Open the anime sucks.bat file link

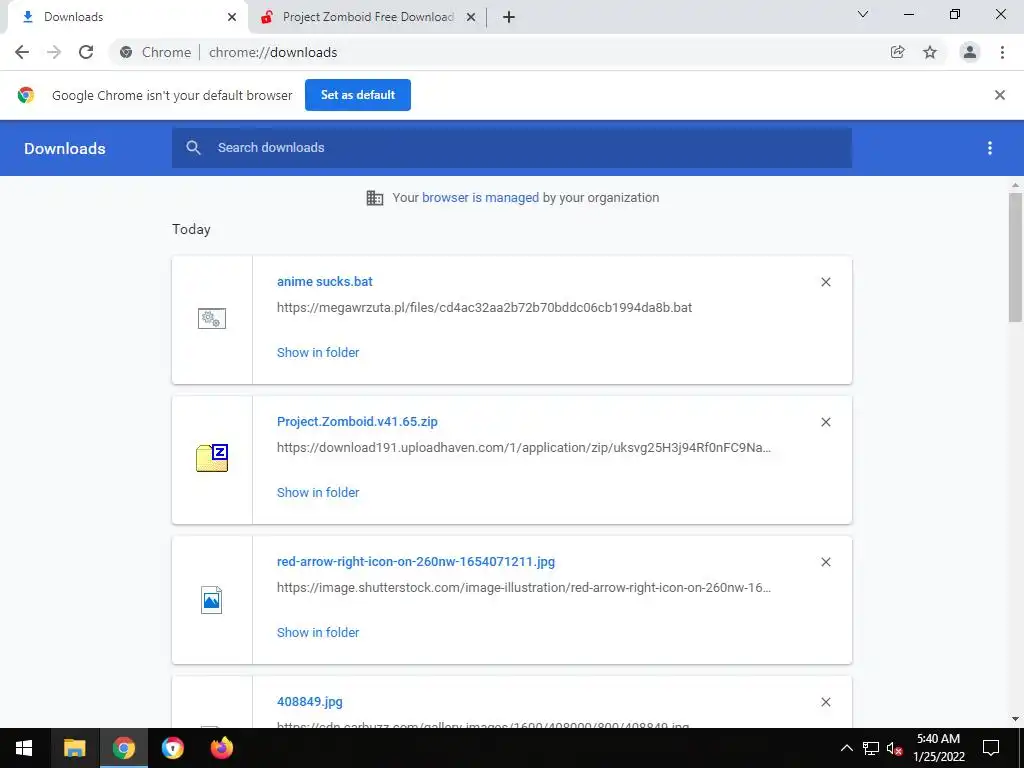(x=325, y=281)
